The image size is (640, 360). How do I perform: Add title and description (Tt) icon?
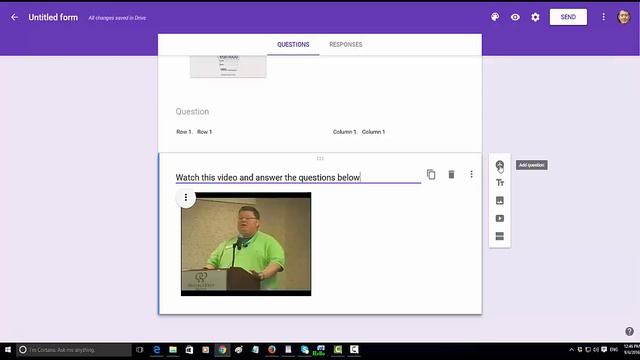[x=500, y=183]
